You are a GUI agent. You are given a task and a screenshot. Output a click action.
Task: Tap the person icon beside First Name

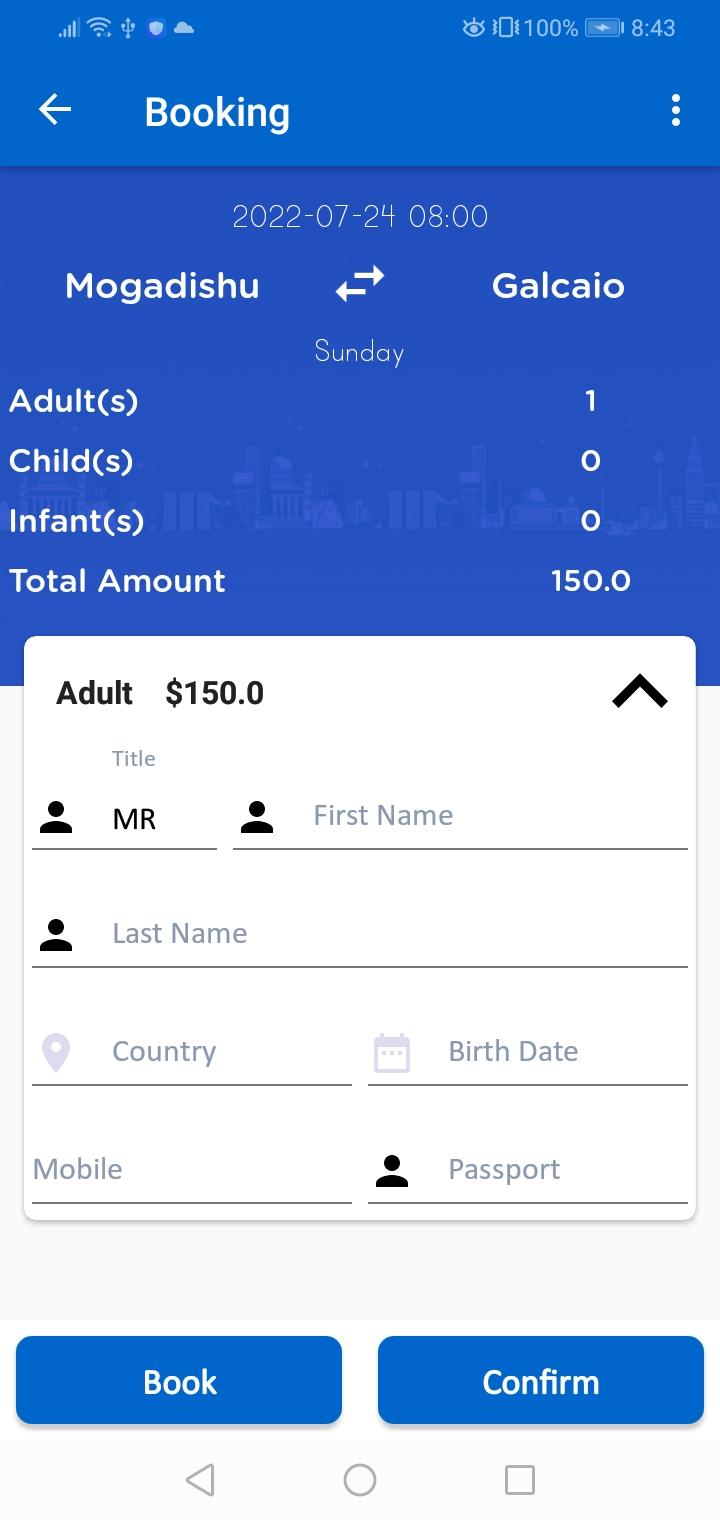coord(257,817)
